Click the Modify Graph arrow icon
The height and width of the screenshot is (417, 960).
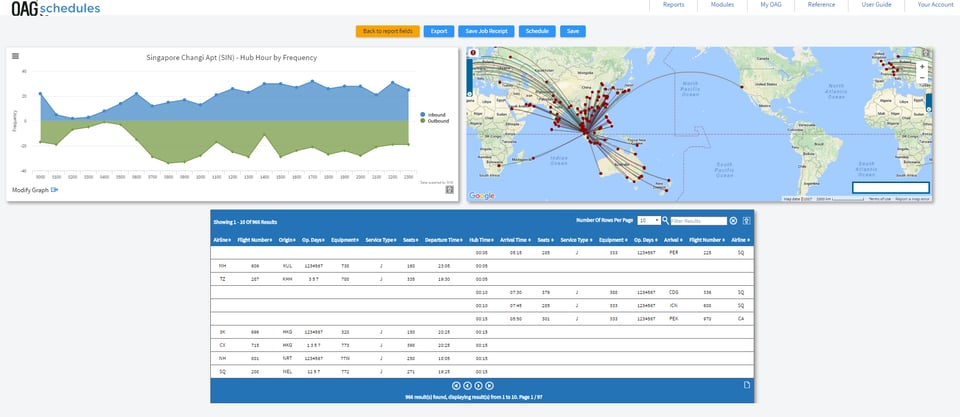[54, 190]
